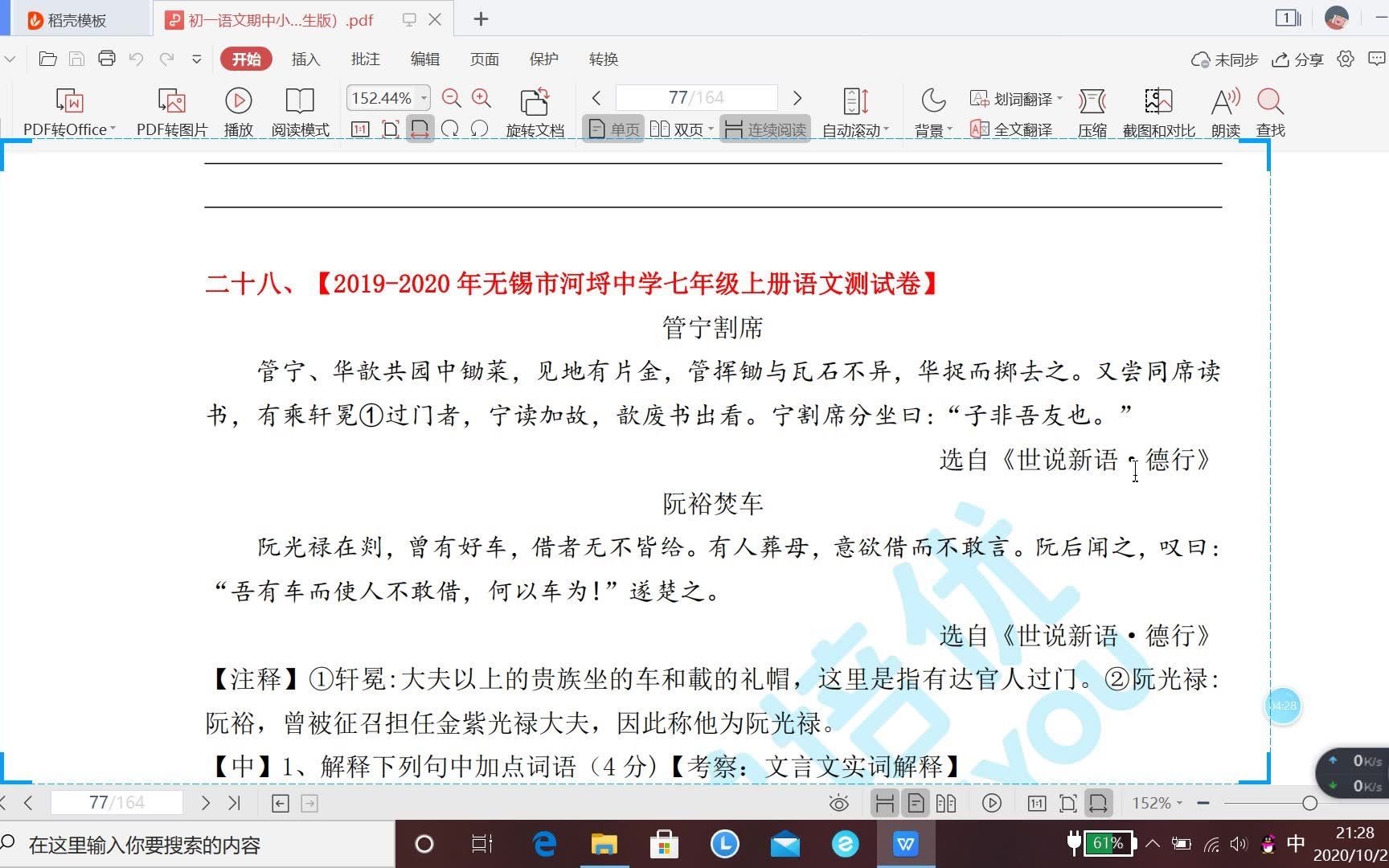Toggle fit width in the status bar
The width and height of the screenshot is (1389, 868).
tap(1098, 803)
